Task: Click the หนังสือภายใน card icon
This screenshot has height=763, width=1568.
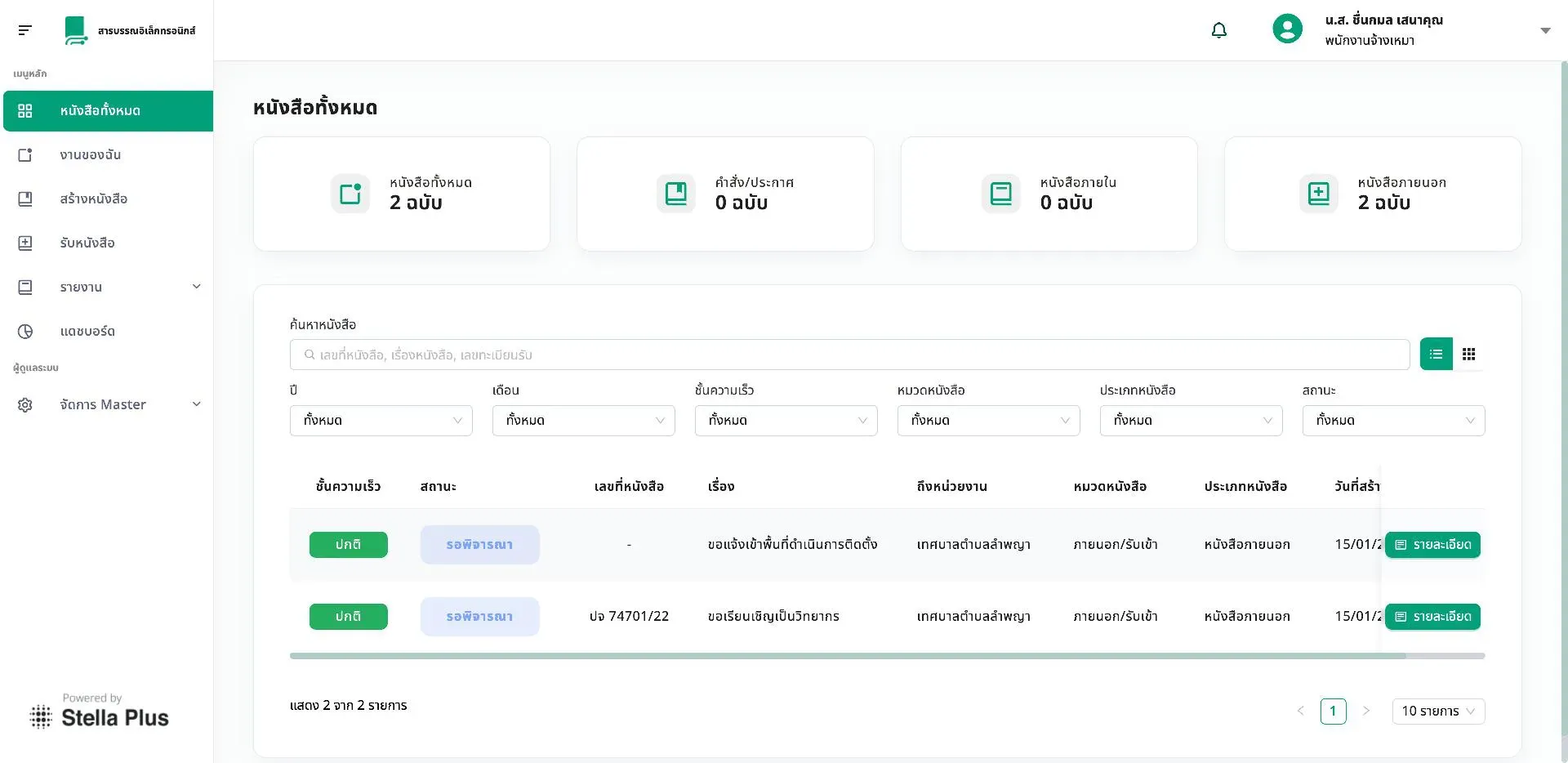Action: 1000,194
